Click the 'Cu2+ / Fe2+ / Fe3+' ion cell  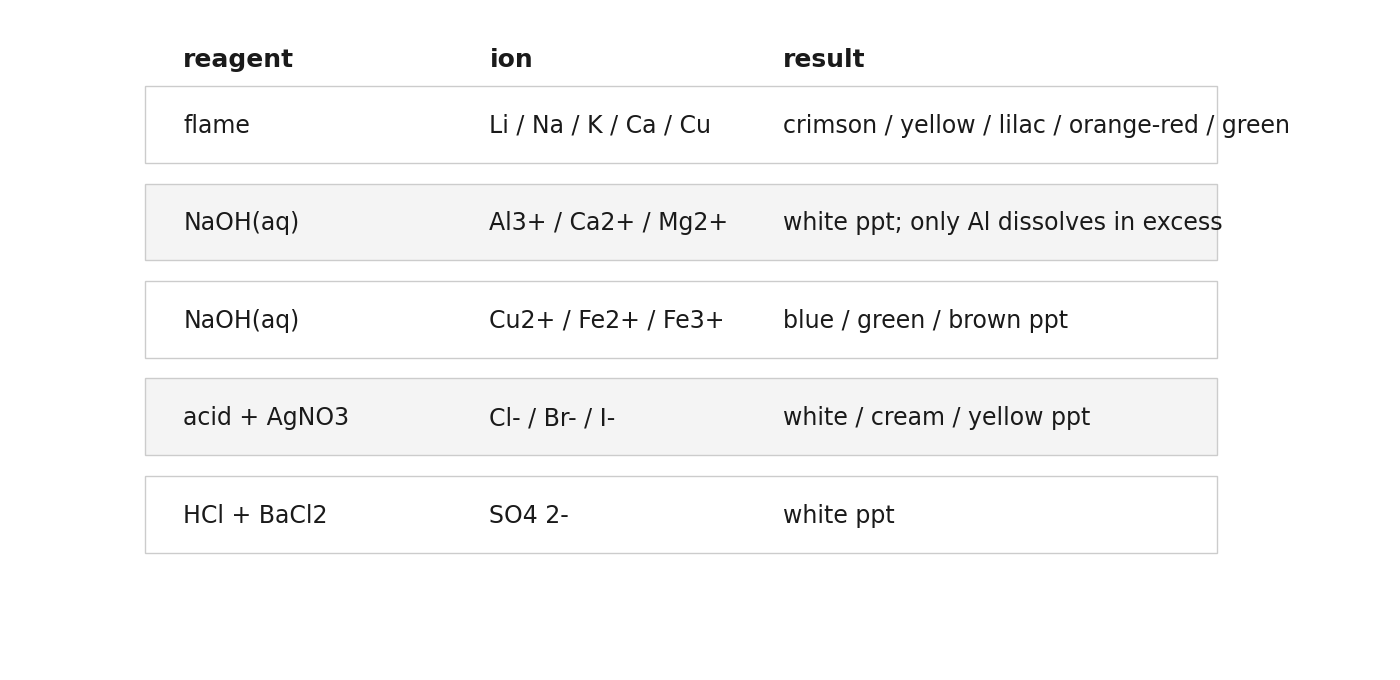tap(606, 320)
